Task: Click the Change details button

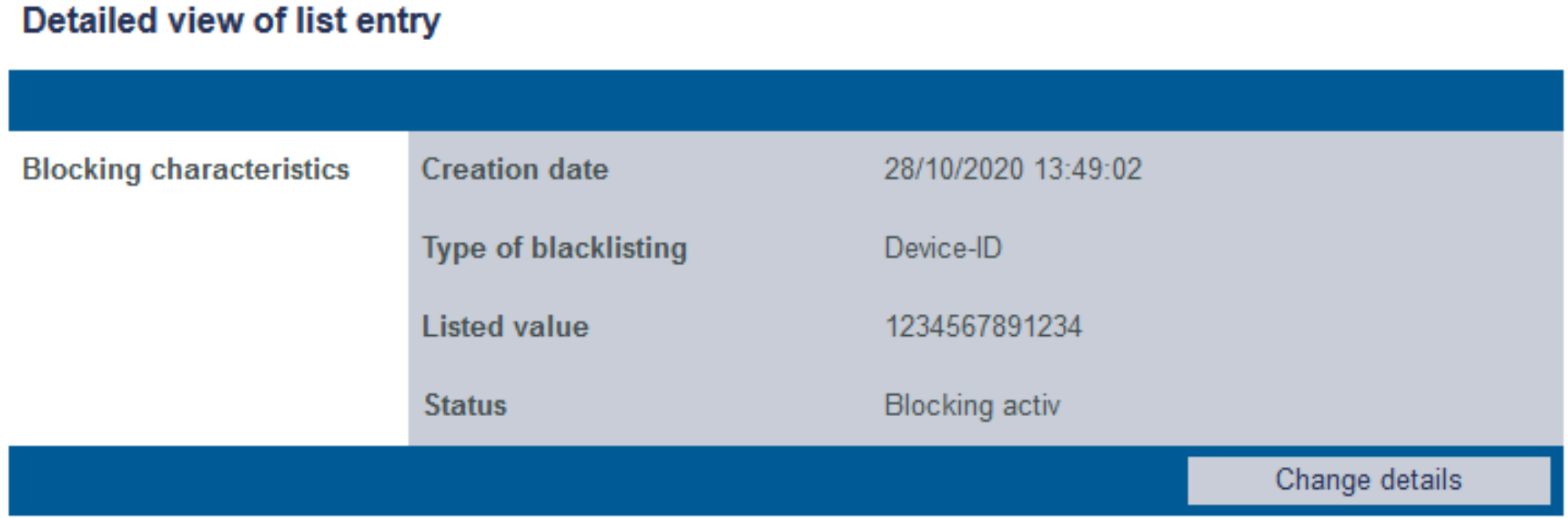Action: [1368, 480]
